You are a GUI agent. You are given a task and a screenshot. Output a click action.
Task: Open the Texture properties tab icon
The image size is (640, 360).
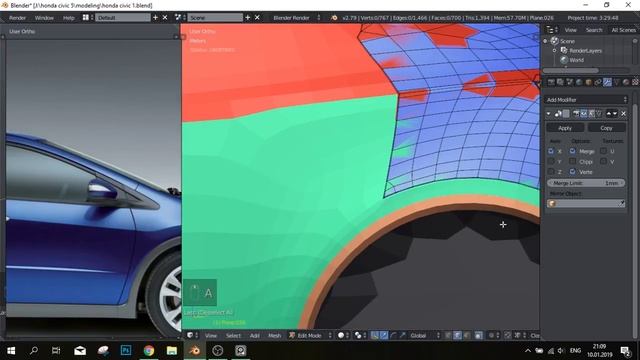tap(635, 82)
